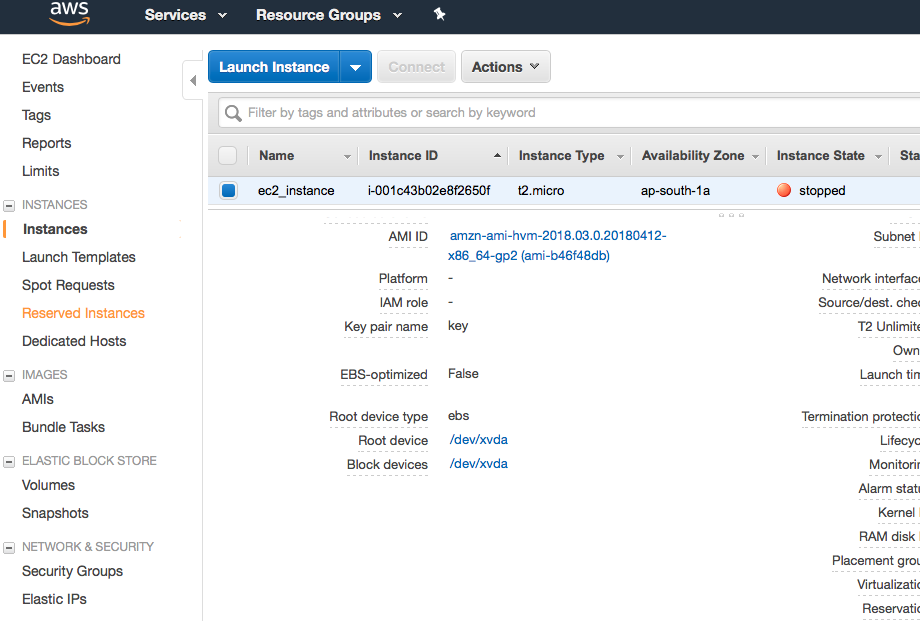Open the Services menu
This screenshot has height=621, width=920.
coord(185,15)
